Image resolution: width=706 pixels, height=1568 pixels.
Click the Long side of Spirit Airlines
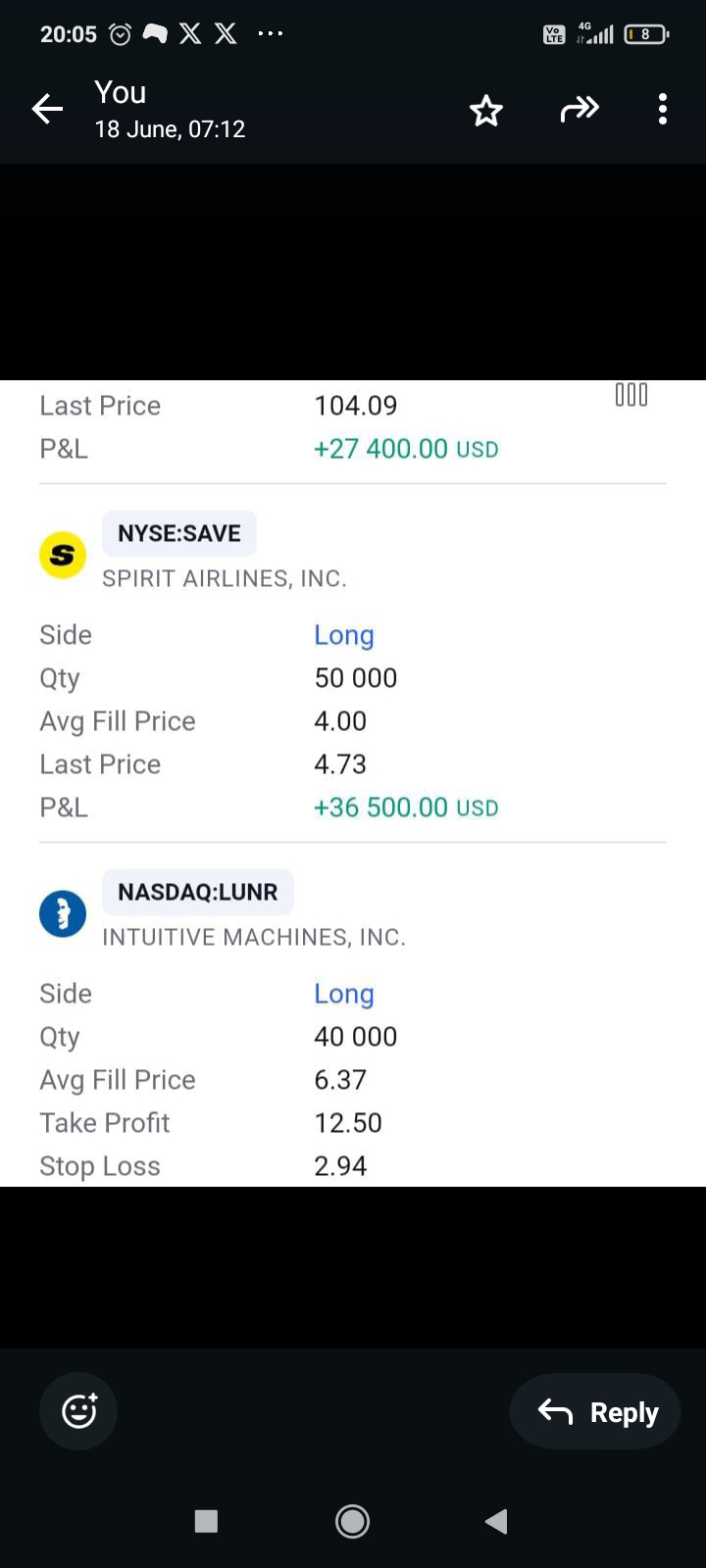point(344,635)
